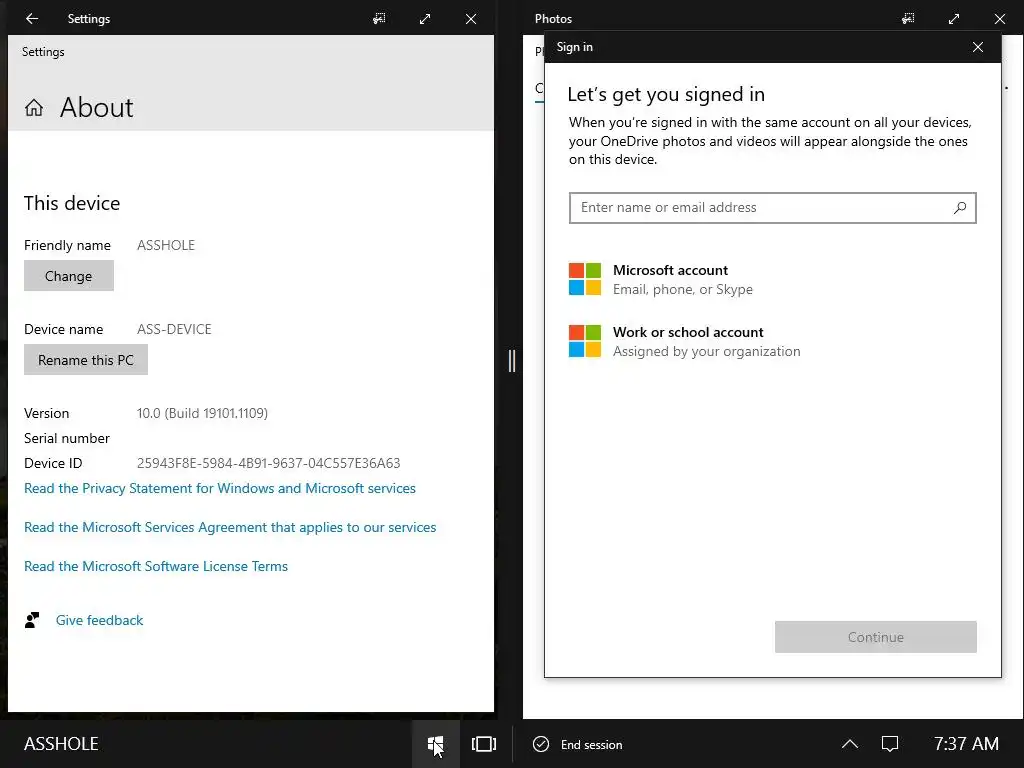Open the Microsoft Services Agreement link

coord(230,527)
